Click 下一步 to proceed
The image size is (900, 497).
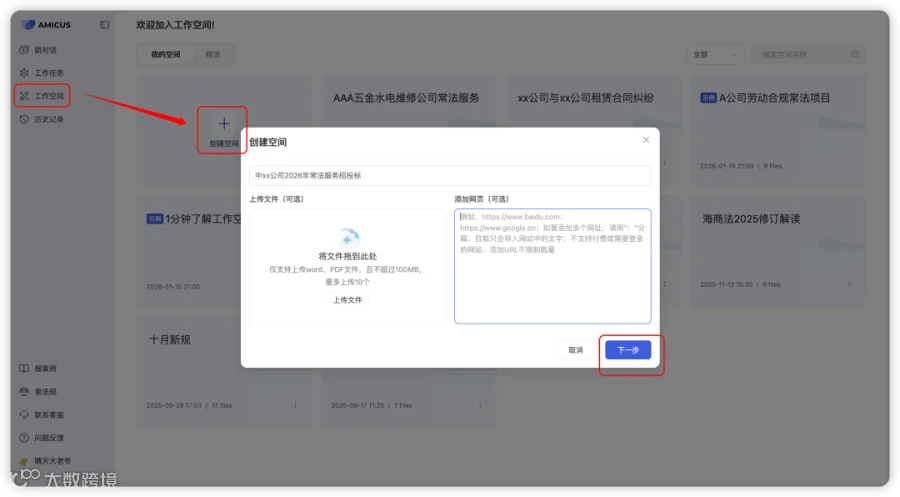pyautogui.click(x=628, y=350)
